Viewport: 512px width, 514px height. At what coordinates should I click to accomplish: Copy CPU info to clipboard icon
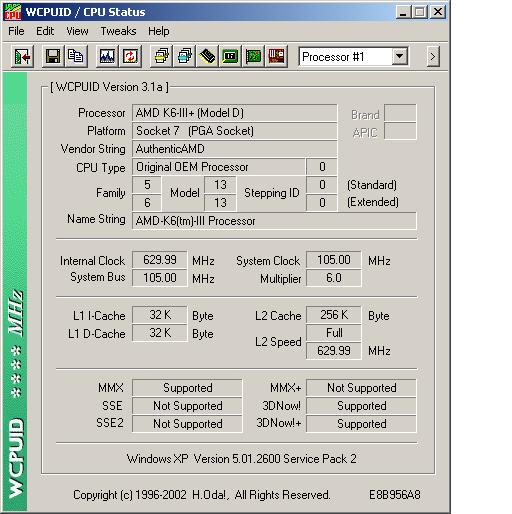[x=76, y=56]
